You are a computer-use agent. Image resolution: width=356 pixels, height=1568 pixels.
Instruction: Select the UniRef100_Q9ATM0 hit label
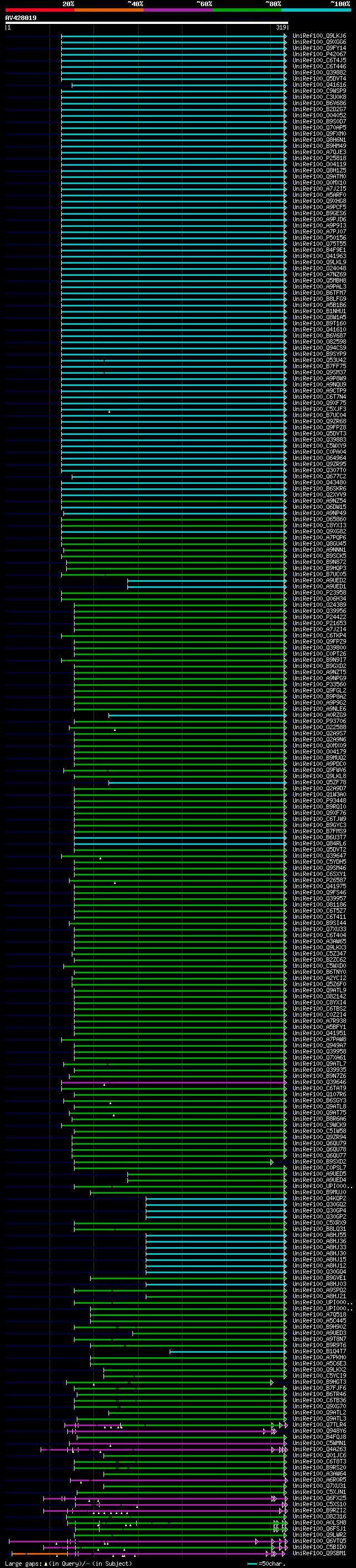[x=319, y=177]
